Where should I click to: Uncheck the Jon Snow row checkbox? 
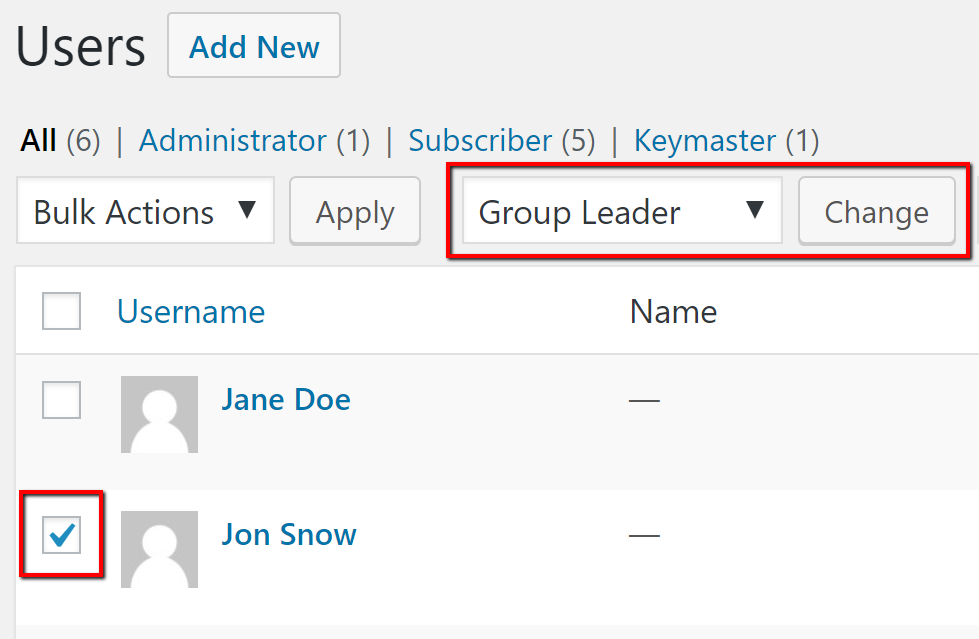61,535
